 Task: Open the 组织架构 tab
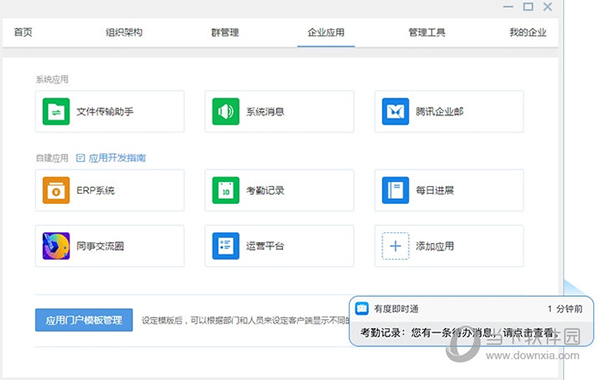(124, 32)
